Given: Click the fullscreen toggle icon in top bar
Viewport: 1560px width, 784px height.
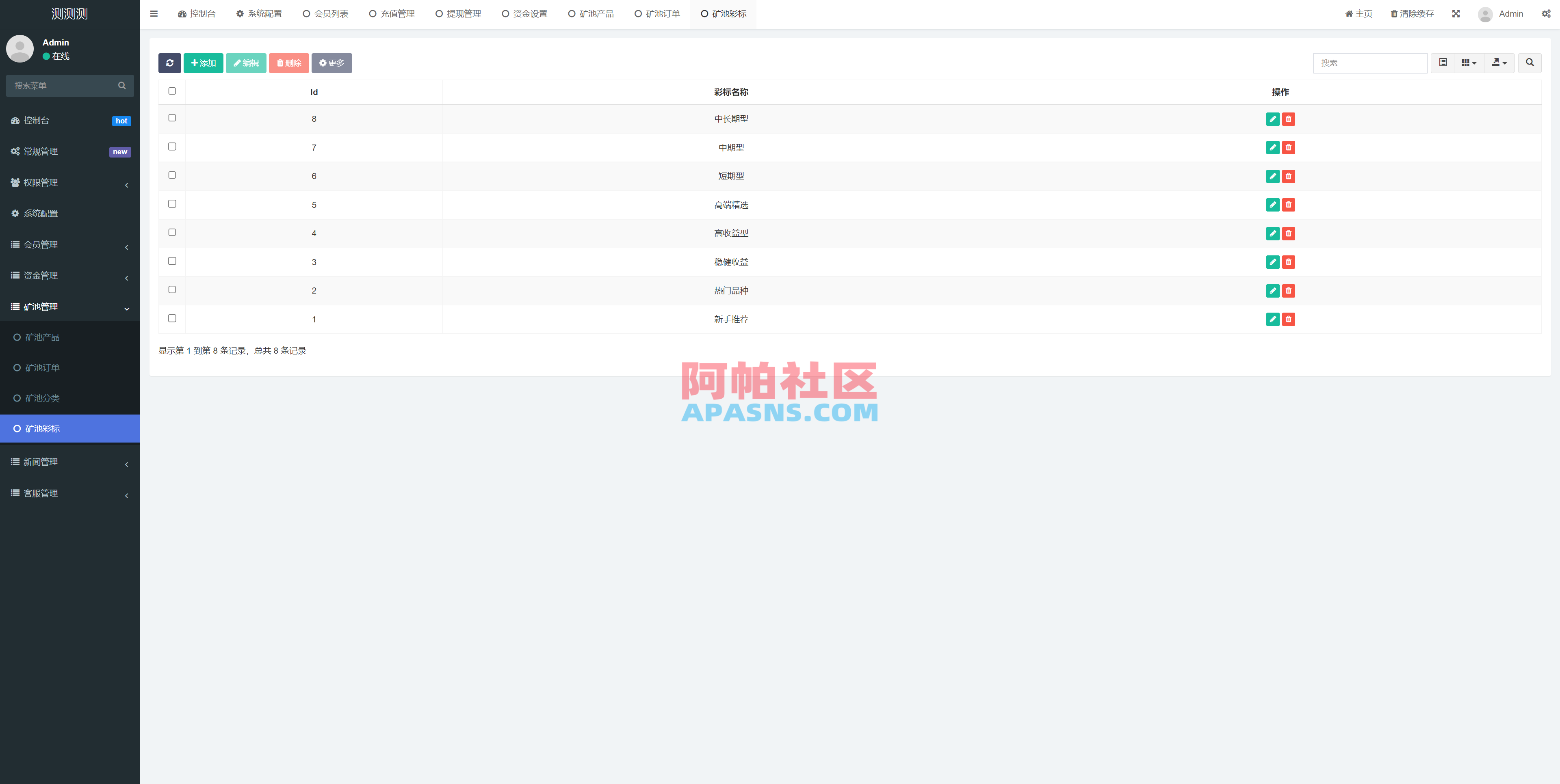Looking at the screenshot, I should point(1456,13).
